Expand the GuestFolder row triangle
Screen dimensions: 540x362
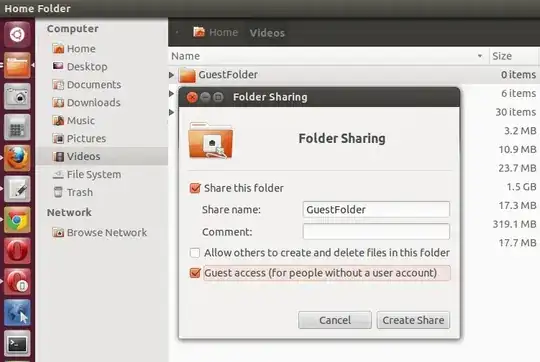172,75
